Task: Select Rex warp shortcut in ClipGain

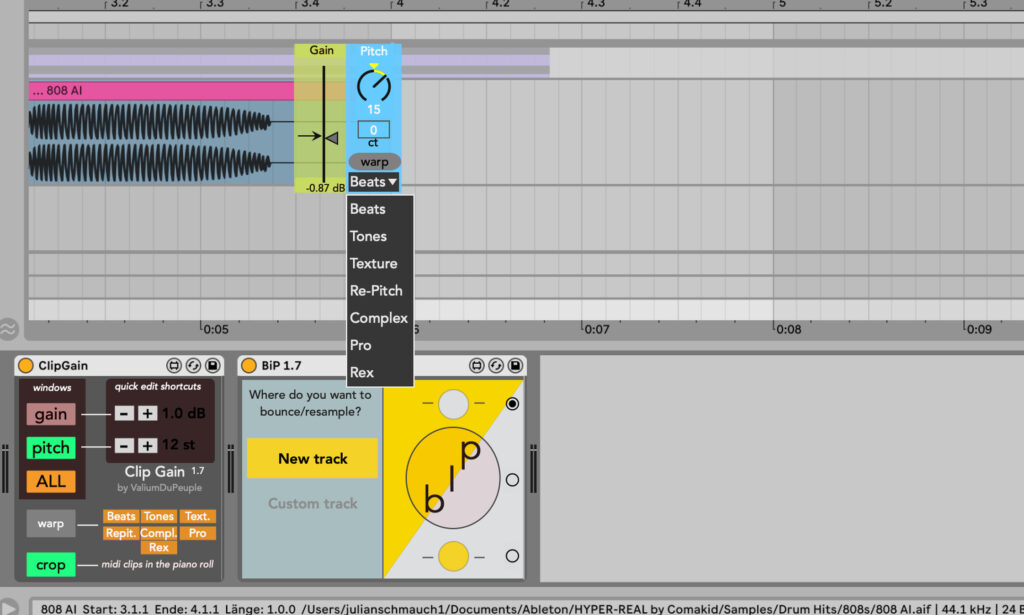Action: [x=159, y=548]
